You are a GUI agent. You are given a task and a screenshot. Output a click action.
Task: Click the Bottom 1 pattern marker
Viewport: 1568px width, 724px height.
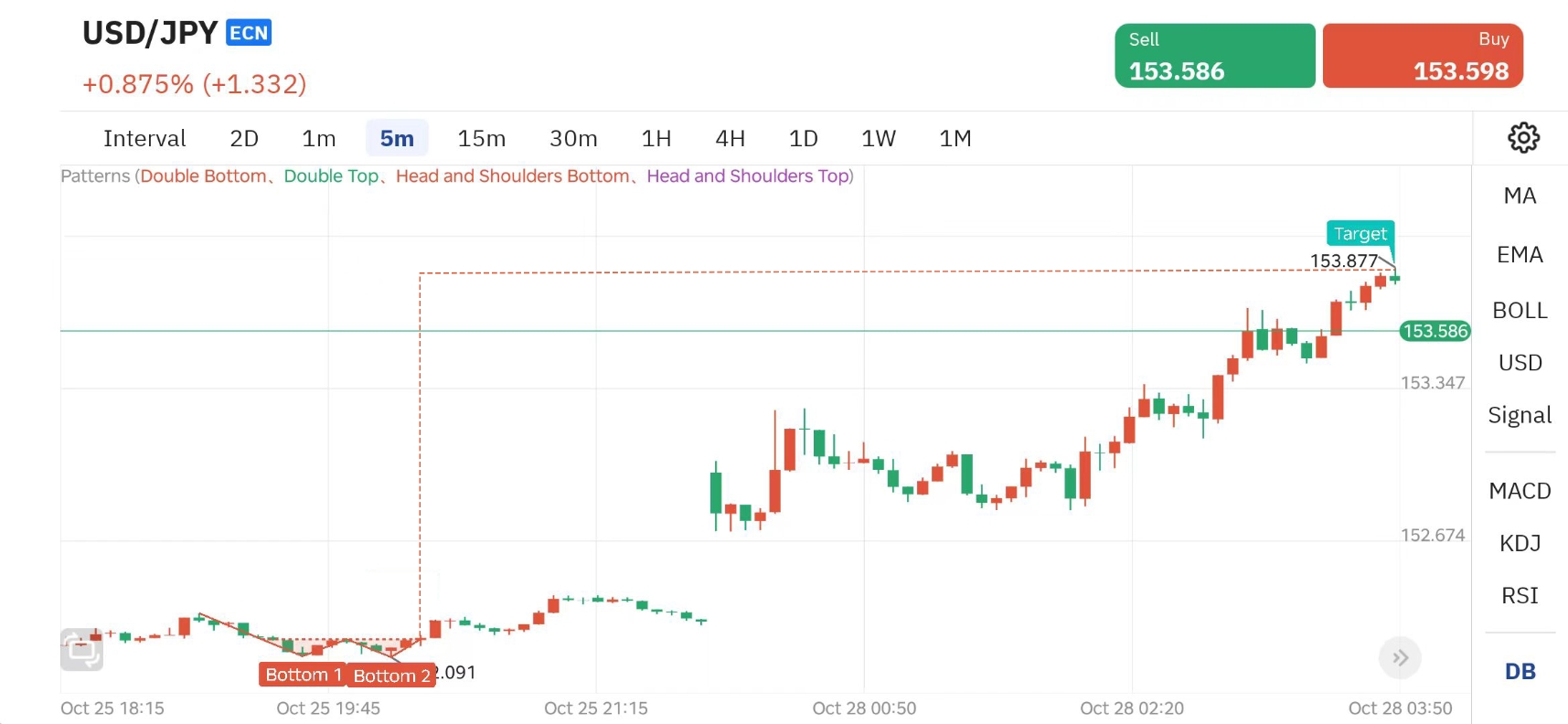303,675
